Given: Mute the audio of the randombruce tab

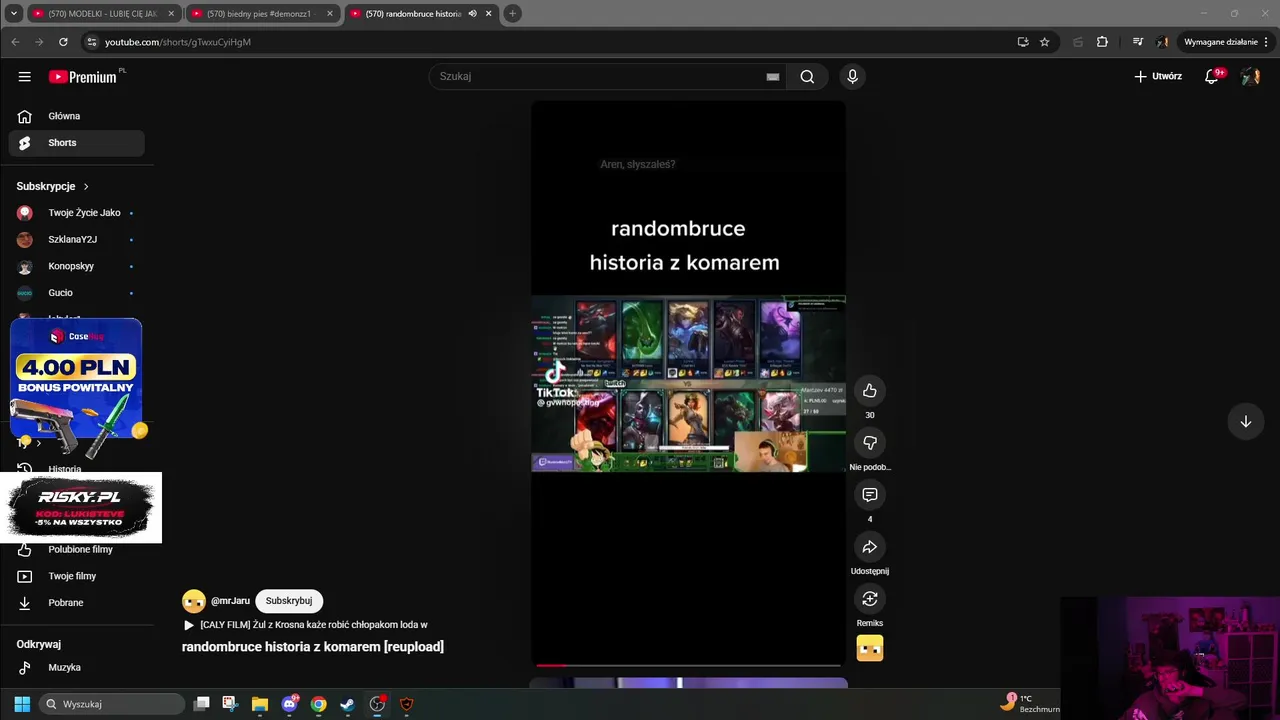Looking at the screenshot, I should pyautogui.click(x=472, y=14).
